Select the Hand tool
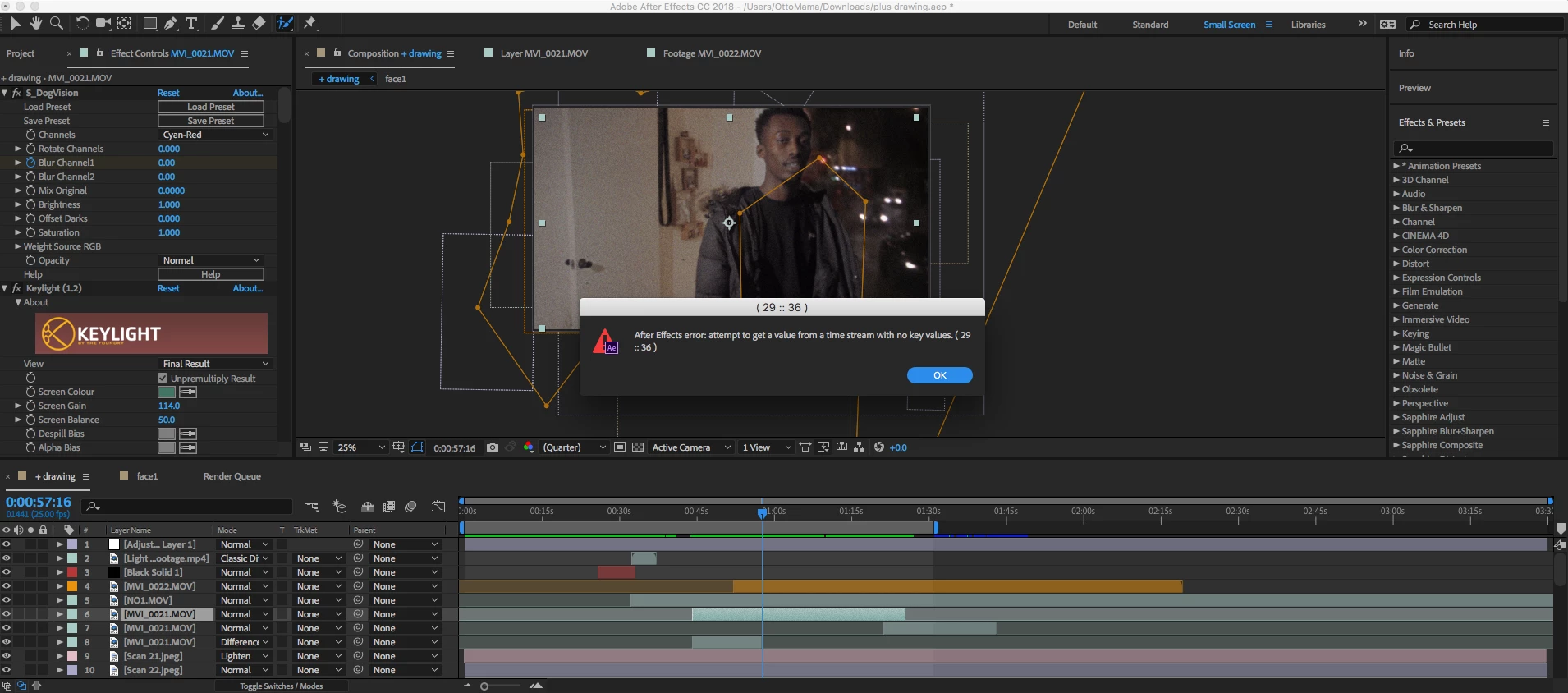 pyautogui.click(x=35, y=24)
